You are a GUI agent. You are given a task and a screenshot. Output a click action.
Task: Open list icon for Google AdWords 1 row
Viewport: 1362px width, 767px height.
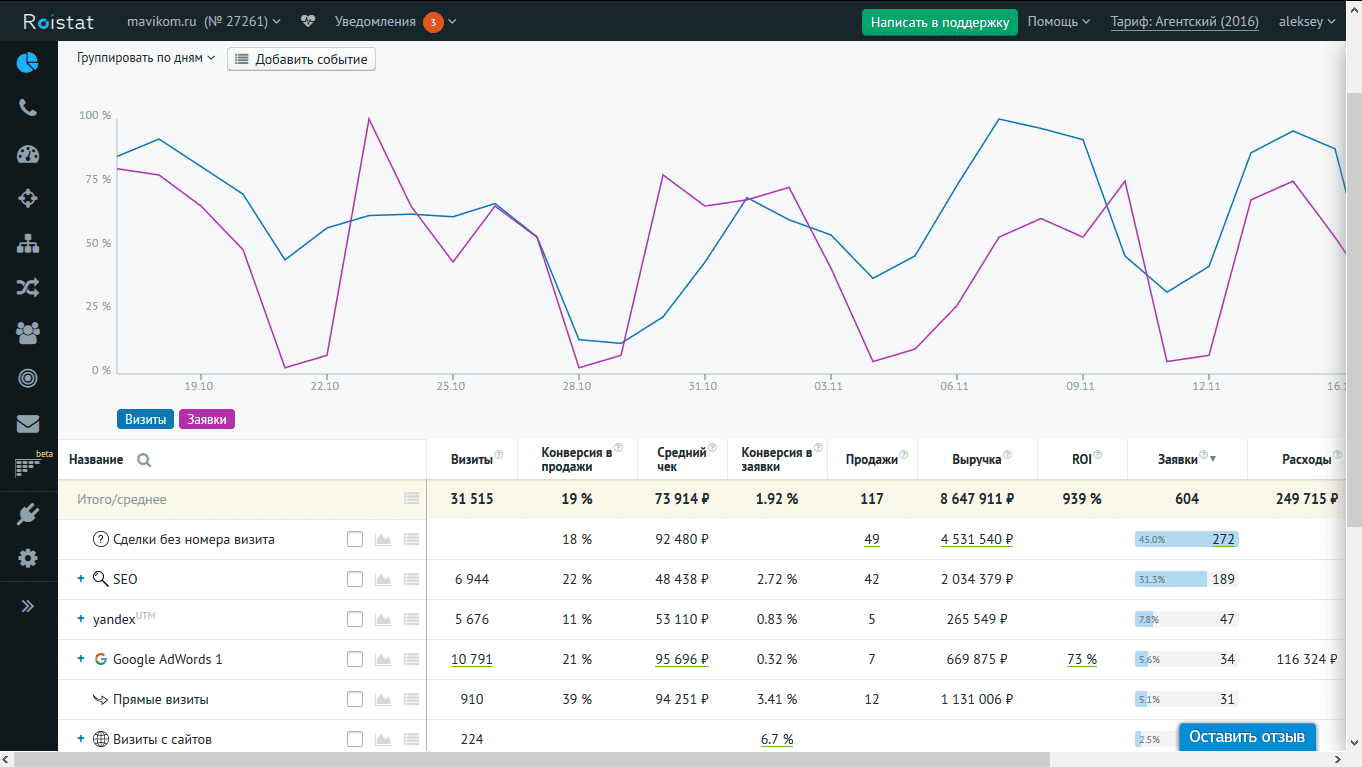pyautogui.click(x=411, y=659)
